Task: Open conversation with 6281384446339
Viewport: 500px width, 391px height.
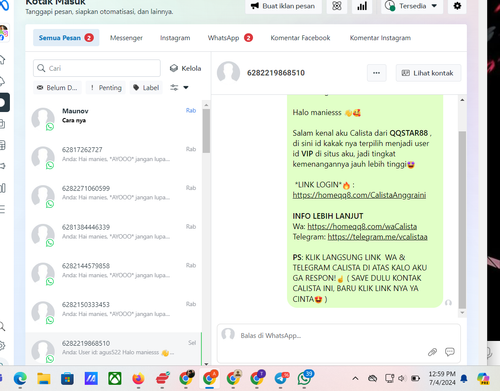Action: point(113,235)
